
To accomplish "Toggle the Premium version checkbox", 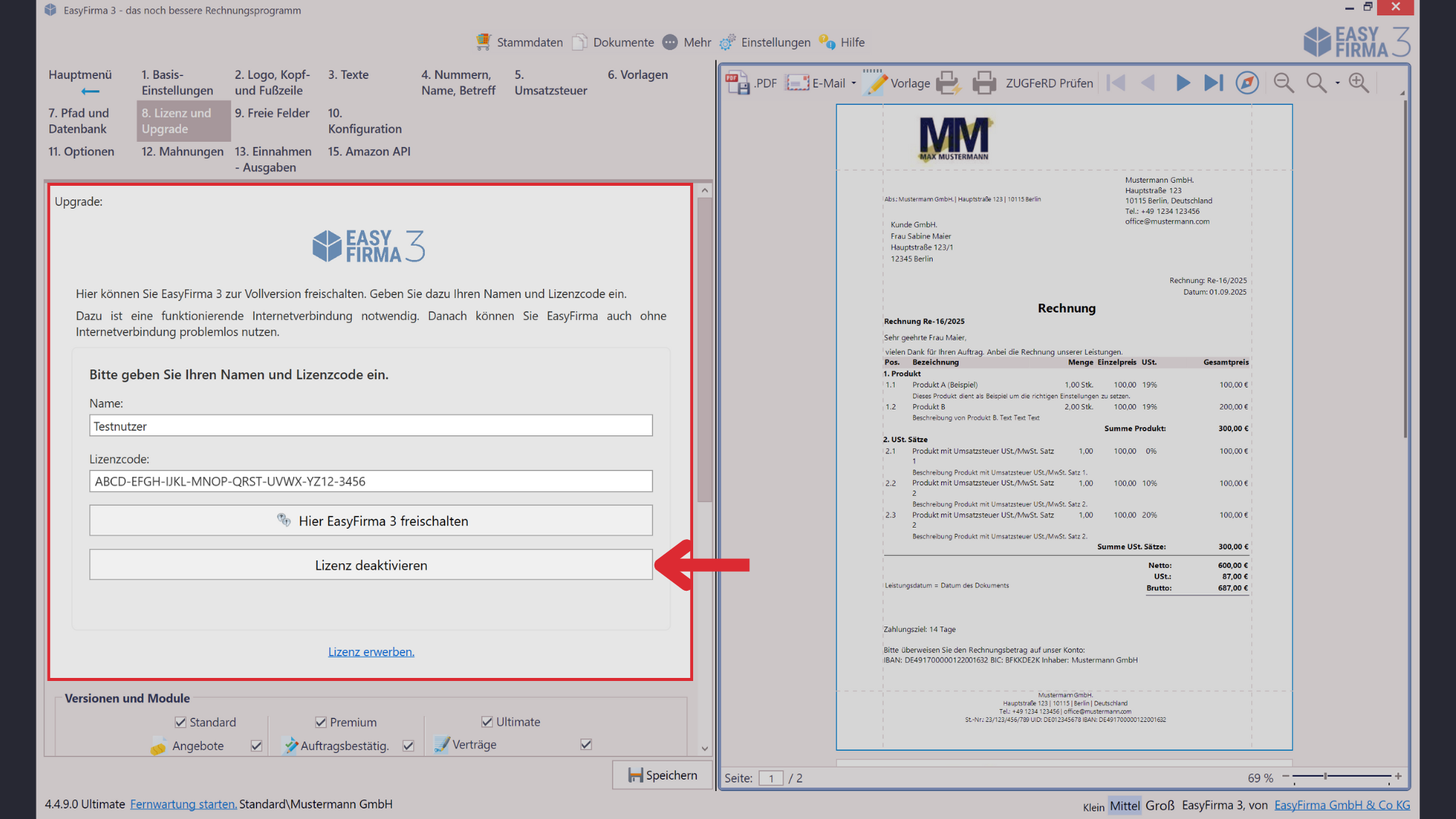I will pyautogui.click(x=321, y=722).
